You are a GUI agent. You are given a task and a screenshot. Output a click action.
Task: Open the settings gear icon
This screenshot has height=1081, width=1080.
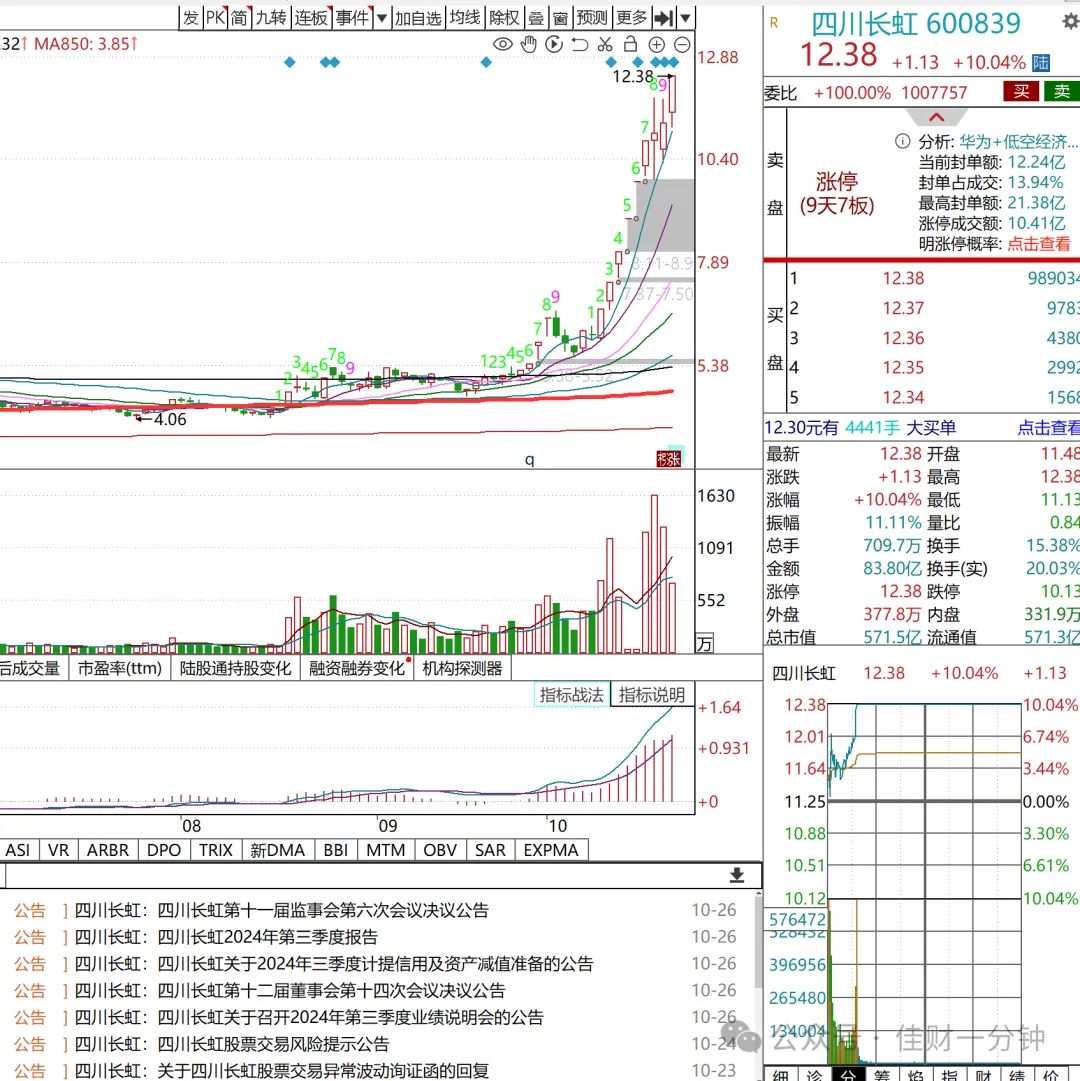(1070, 21)
